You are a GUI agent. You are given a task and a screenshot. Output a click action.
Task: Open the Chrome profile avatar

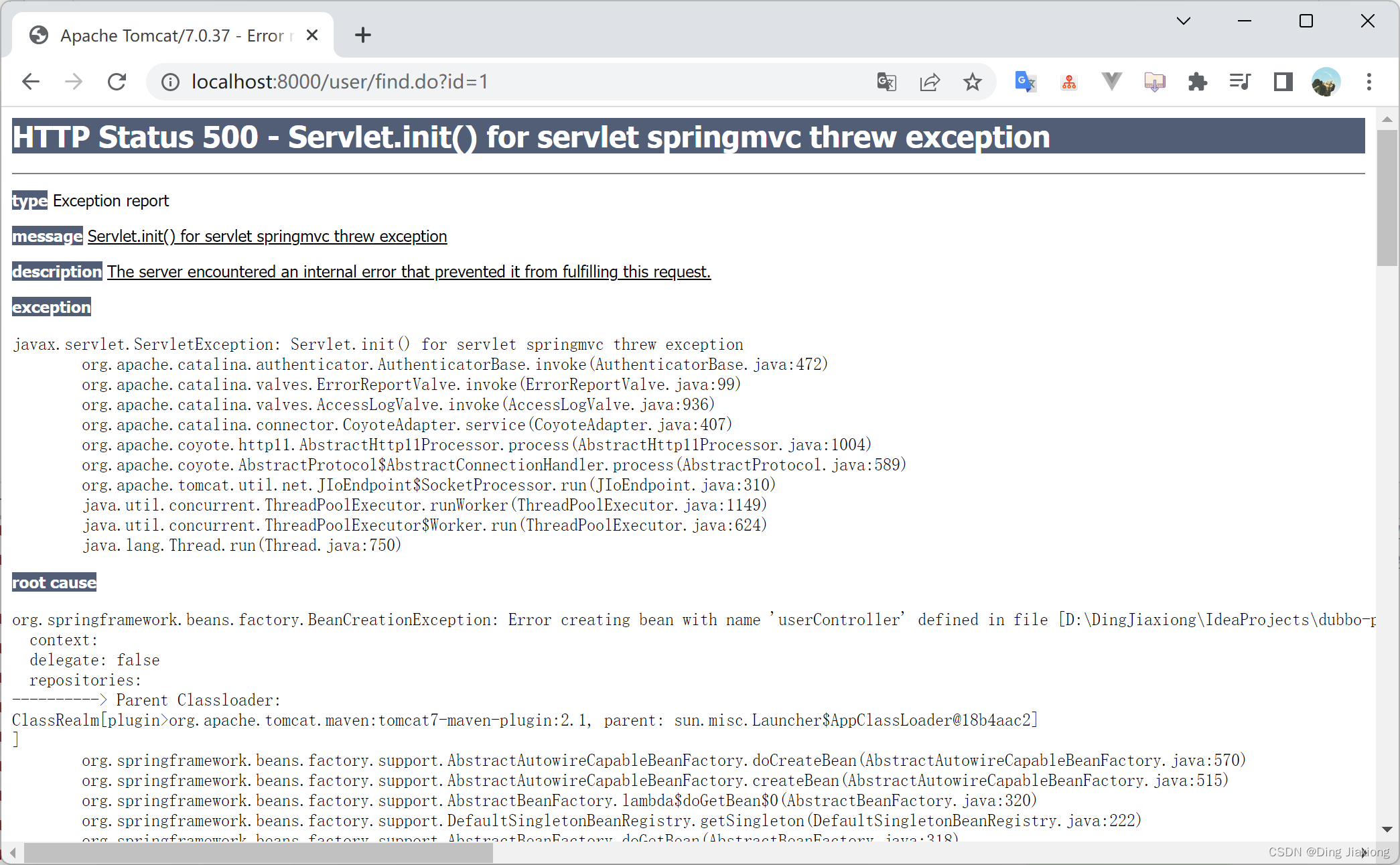pyautogui.click(x=1326, y=82)
